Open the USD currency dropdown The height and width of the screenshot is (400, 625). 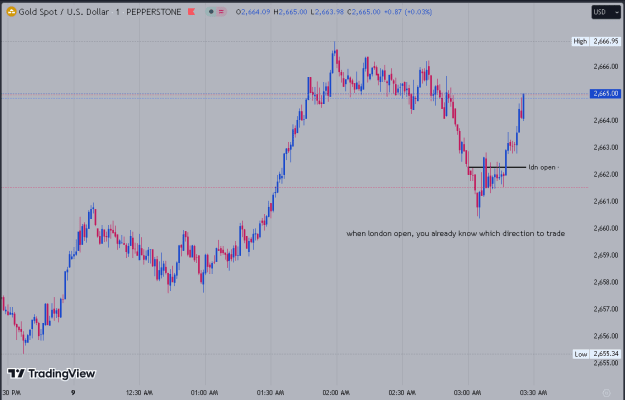(x=606, y=12)
